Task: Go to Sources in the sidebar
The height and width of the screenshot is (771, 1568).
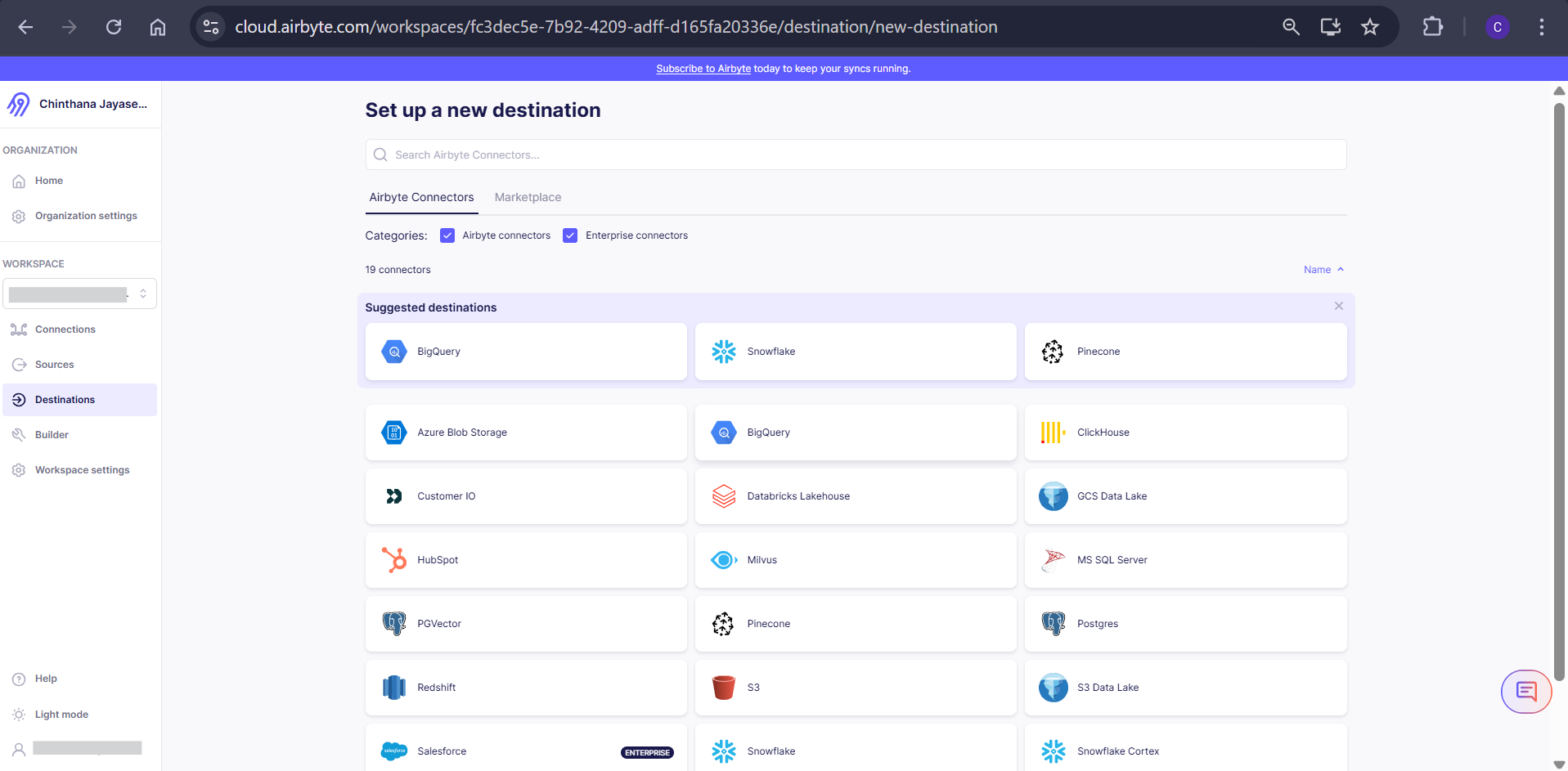Action: pyautogui.click(x=79, y=365)
